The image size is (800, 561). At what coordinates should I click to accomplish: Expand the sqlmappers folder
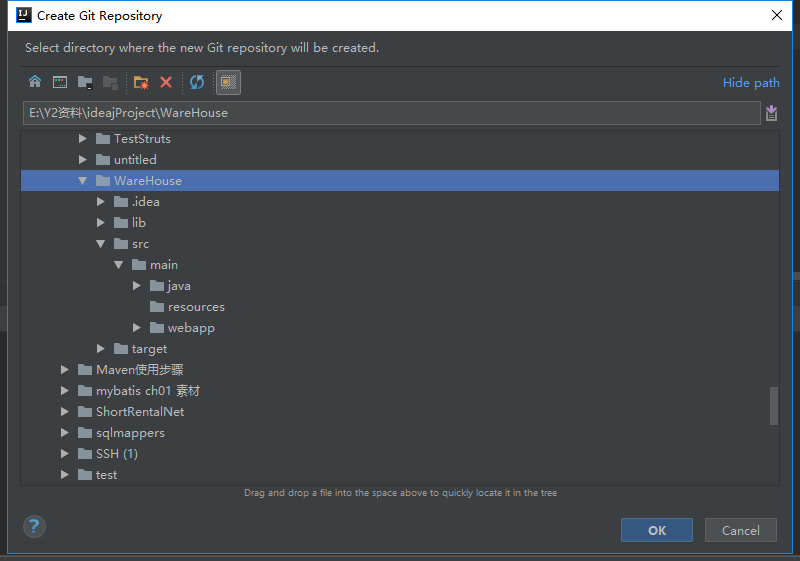(x=64, y=432)
